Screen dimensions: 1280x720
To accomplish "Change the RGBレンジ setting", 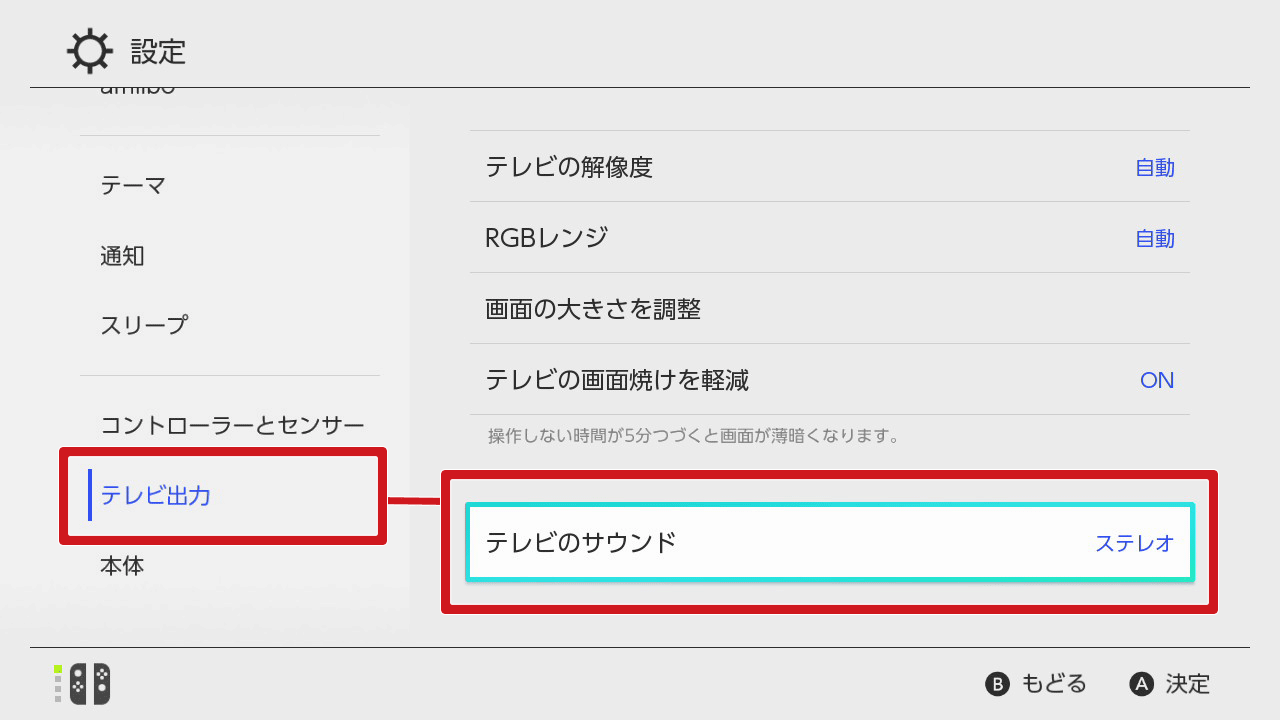I will pyautogui.click(x=829, y=238).
